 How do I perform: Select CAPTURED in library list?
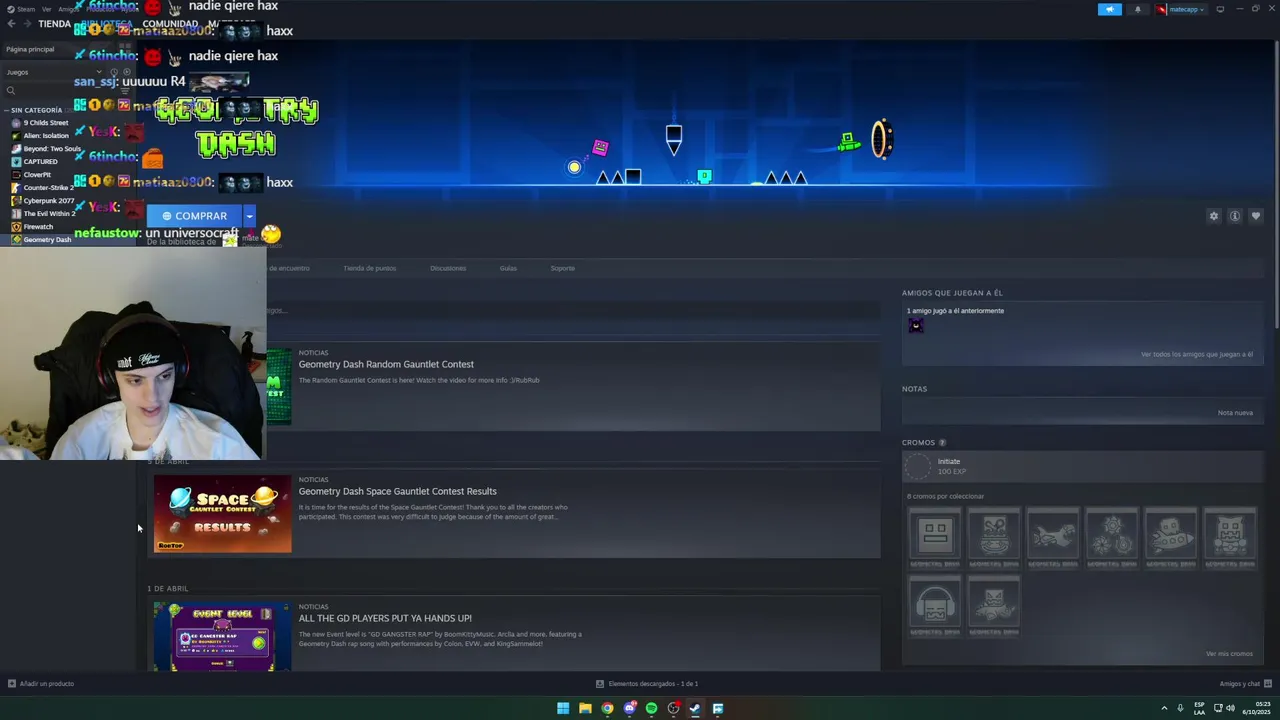(40, 162)
